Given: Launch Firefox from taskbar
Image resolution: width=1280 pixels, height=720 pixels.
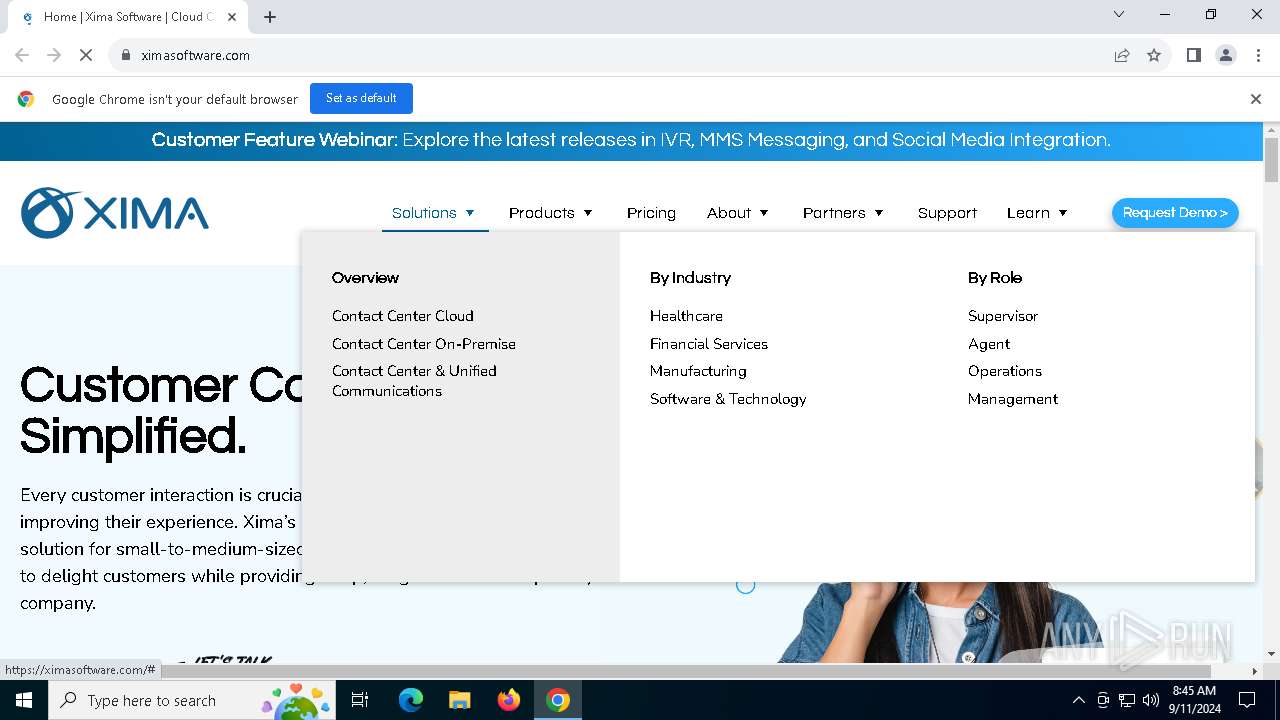Looking at the screenshot, I should 509,700.
